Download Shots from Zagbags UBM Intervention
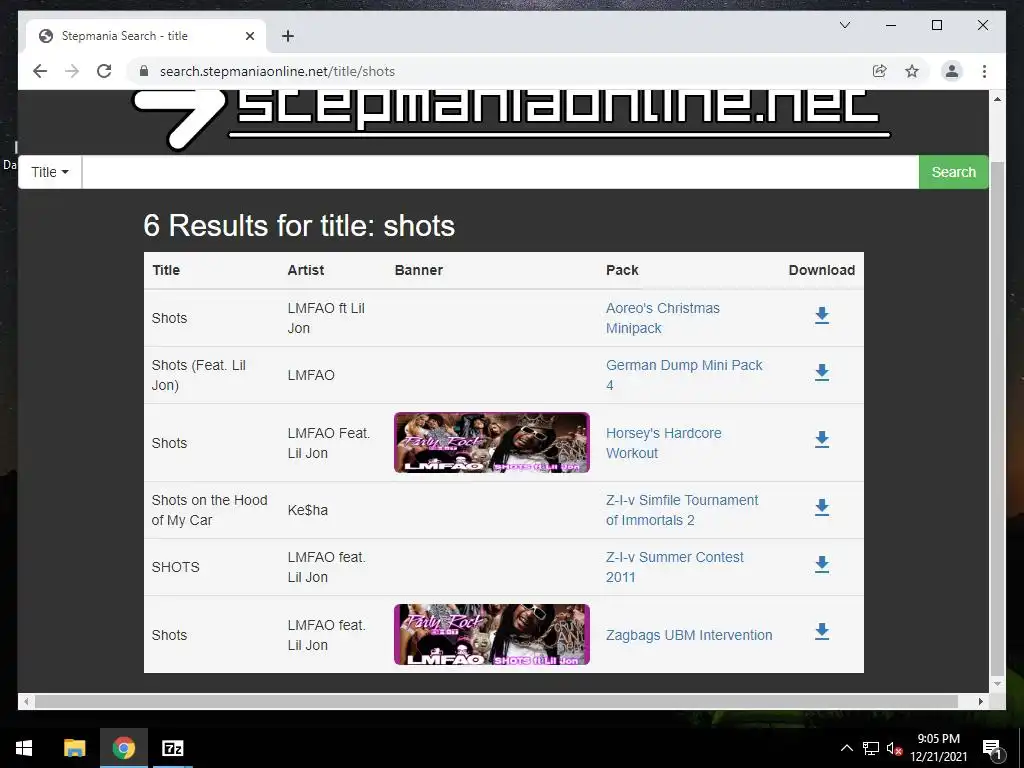 click(x=822, y=632)
